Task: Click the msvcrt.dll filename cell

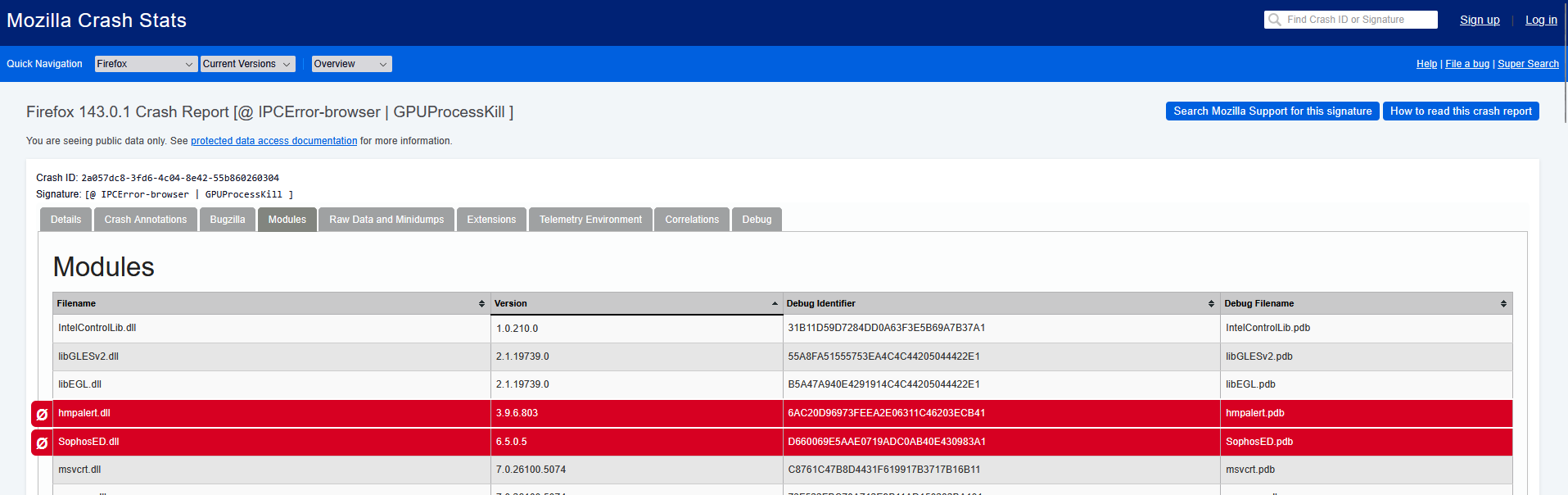Action: 272,470
